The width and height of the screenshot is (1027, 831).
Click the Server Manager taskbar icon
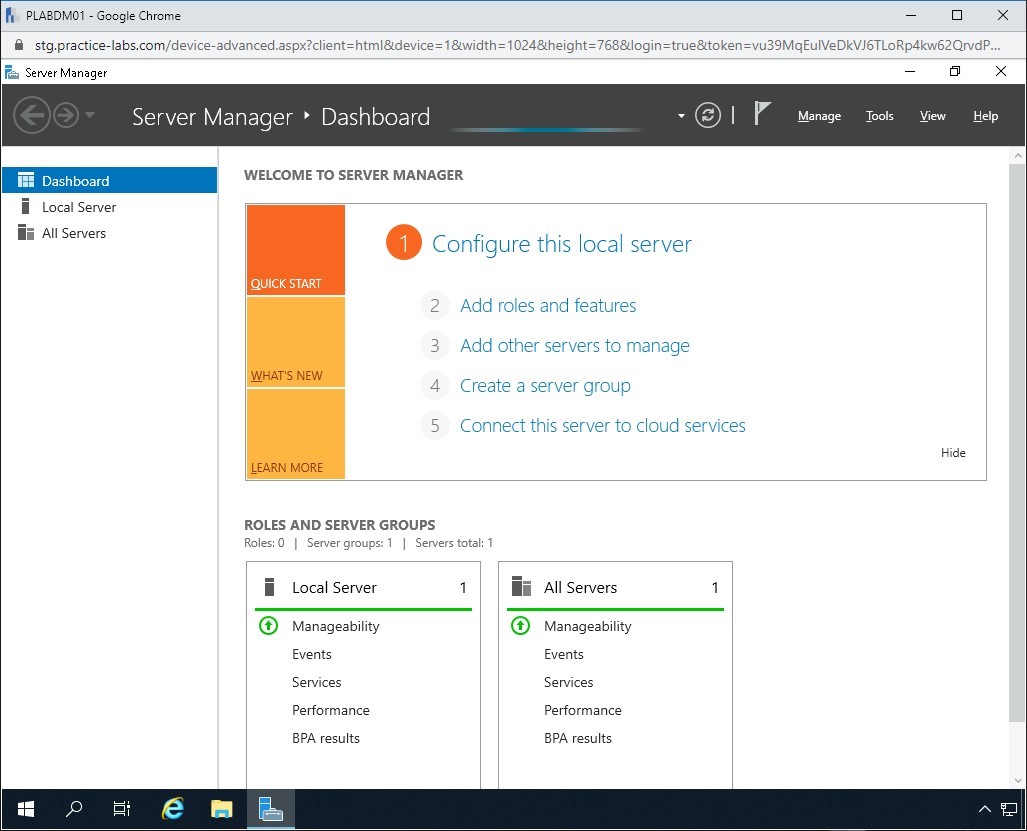pyautogui.click(x=270, y=809)
